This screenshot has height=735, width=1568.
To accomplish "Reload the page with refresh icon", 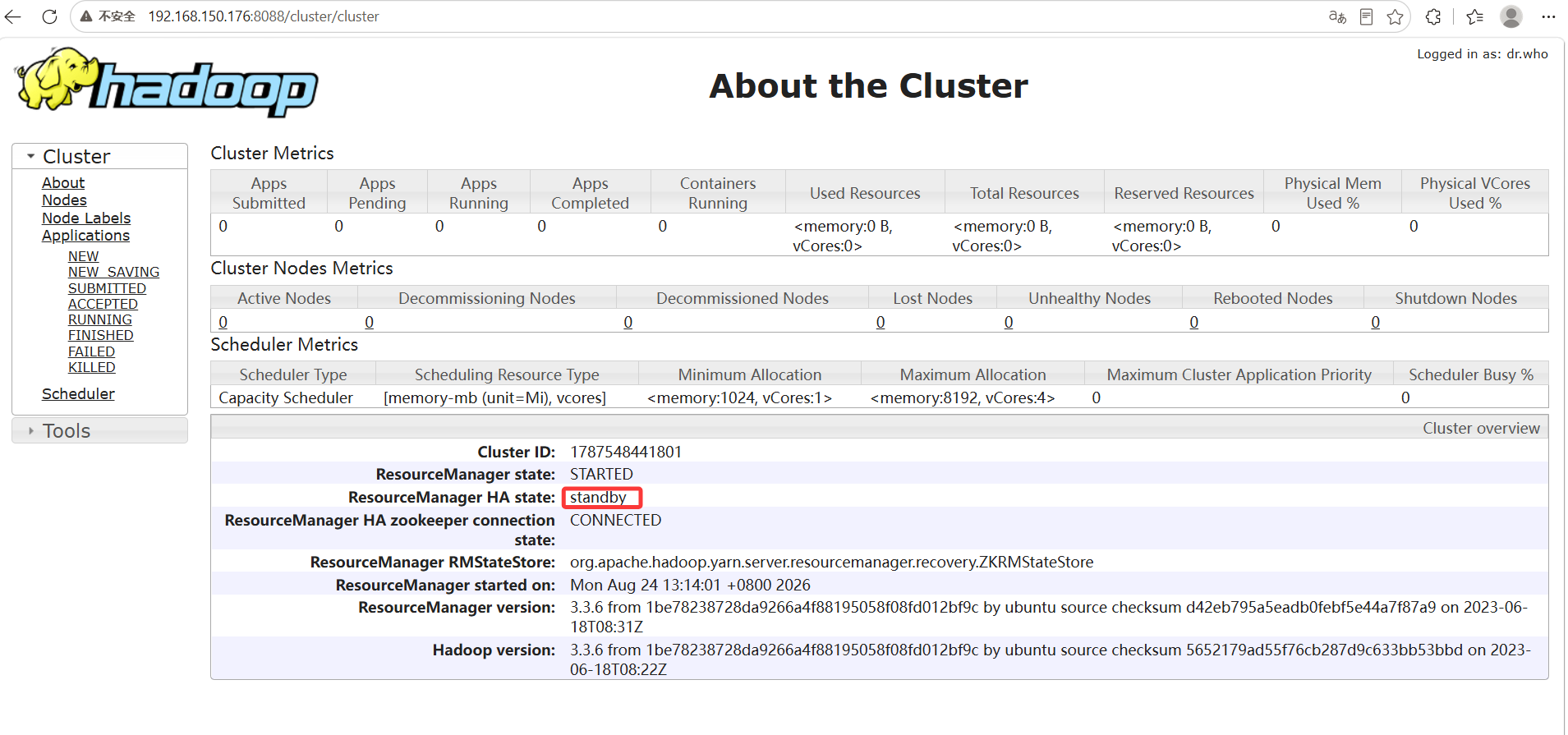I will (x=49, y=16).
